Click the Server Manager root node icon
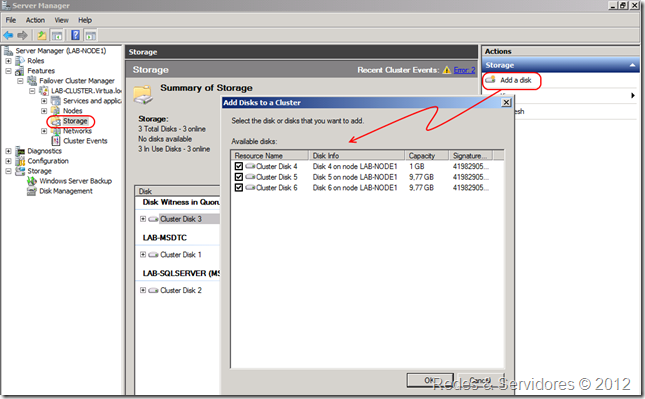 (x=8, y=51)
